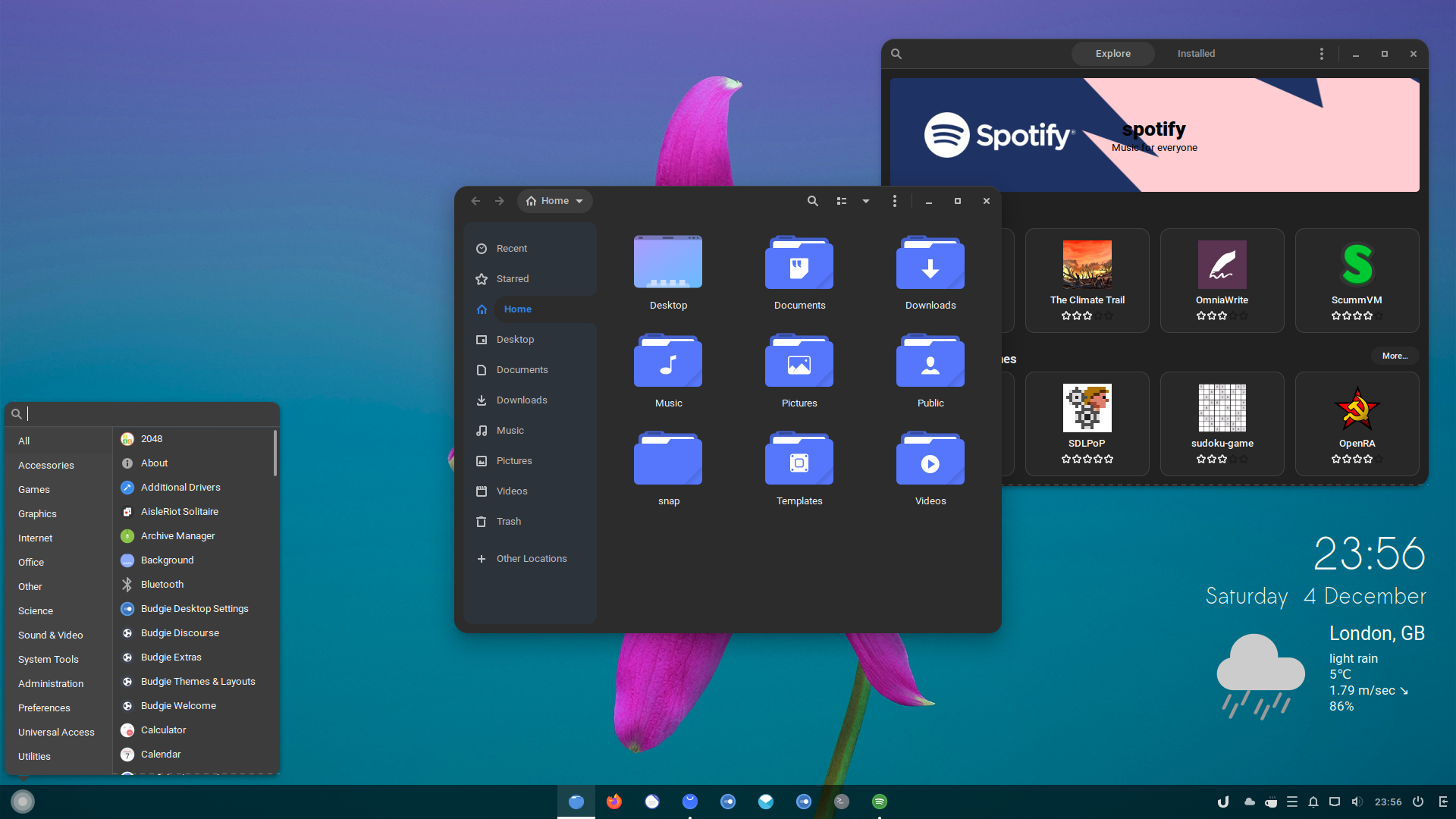The width and height of the screenshot is (1456, 819).
Task: Open the Documents folder icon
Action: point(799,263)
